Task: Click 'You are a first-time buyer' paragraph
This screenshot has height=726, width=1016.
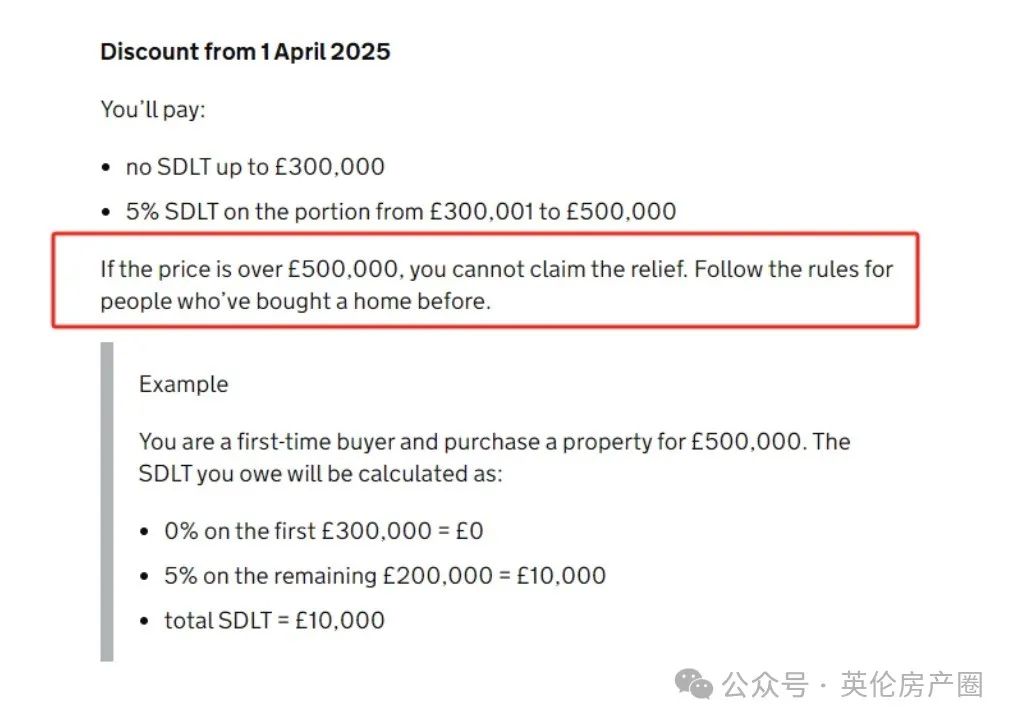Action: click(494, 458)
